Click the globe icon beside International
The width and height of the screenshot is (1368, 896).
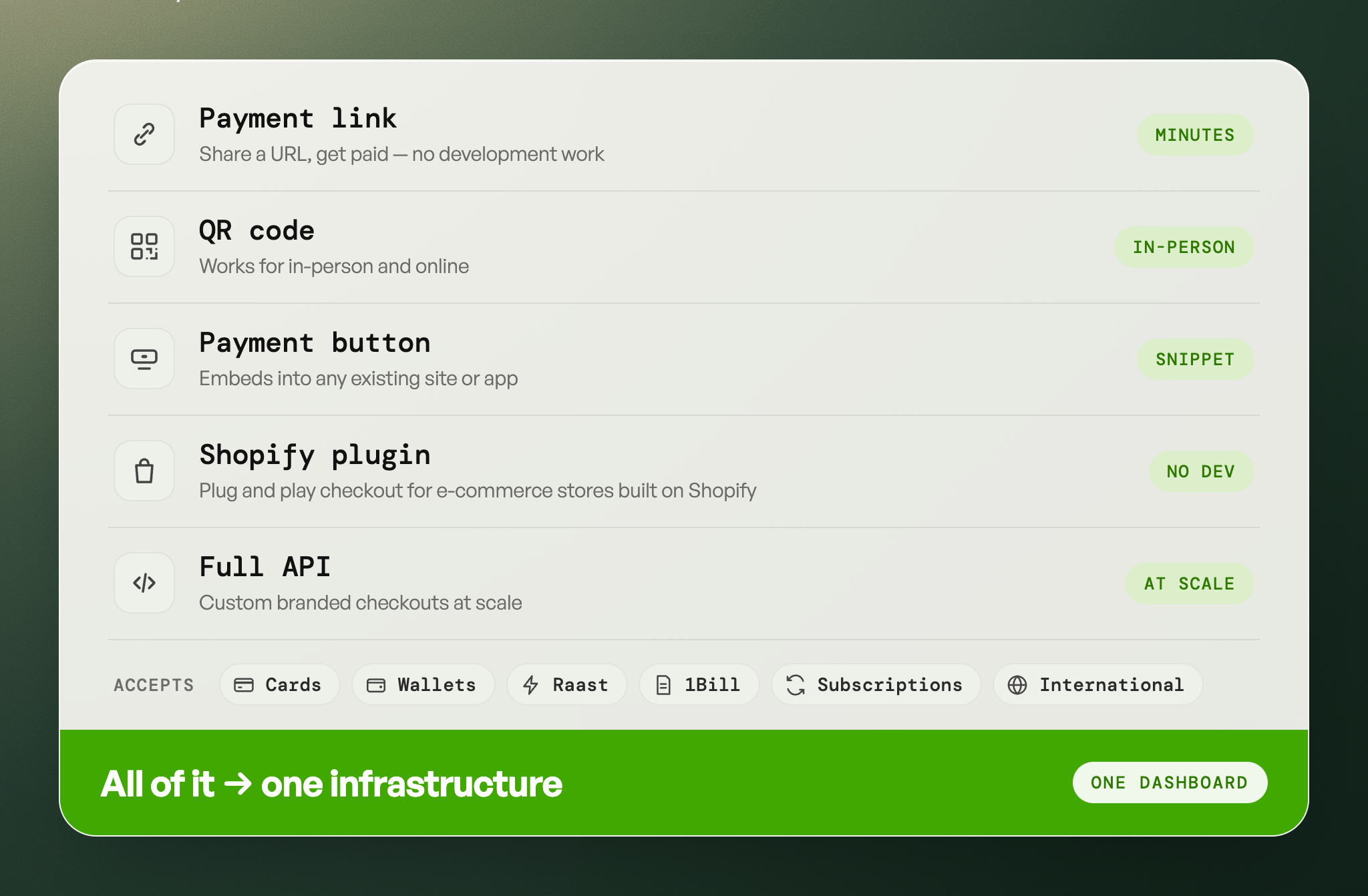1017,685
